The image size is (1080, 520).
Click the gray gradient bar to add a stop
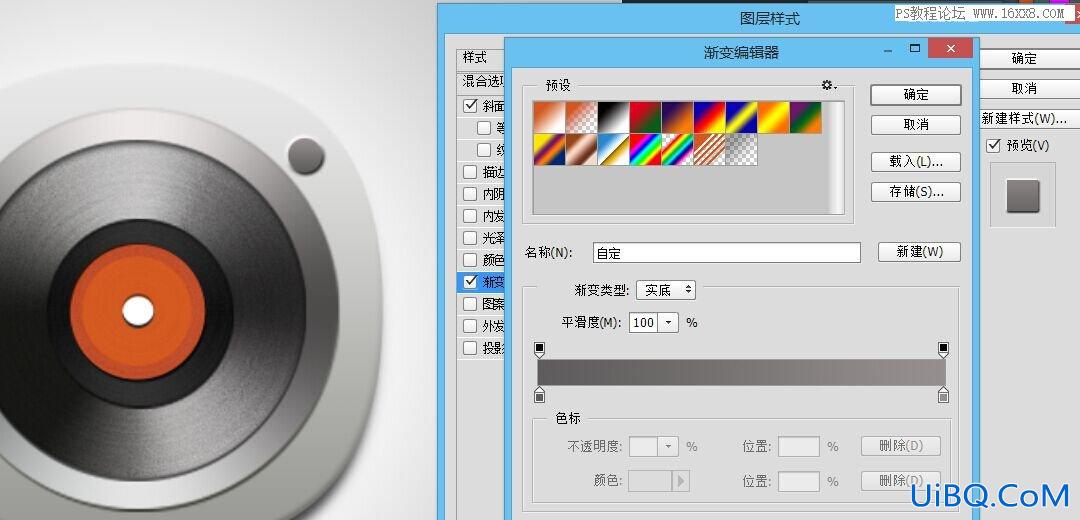(x=741, y=372)
